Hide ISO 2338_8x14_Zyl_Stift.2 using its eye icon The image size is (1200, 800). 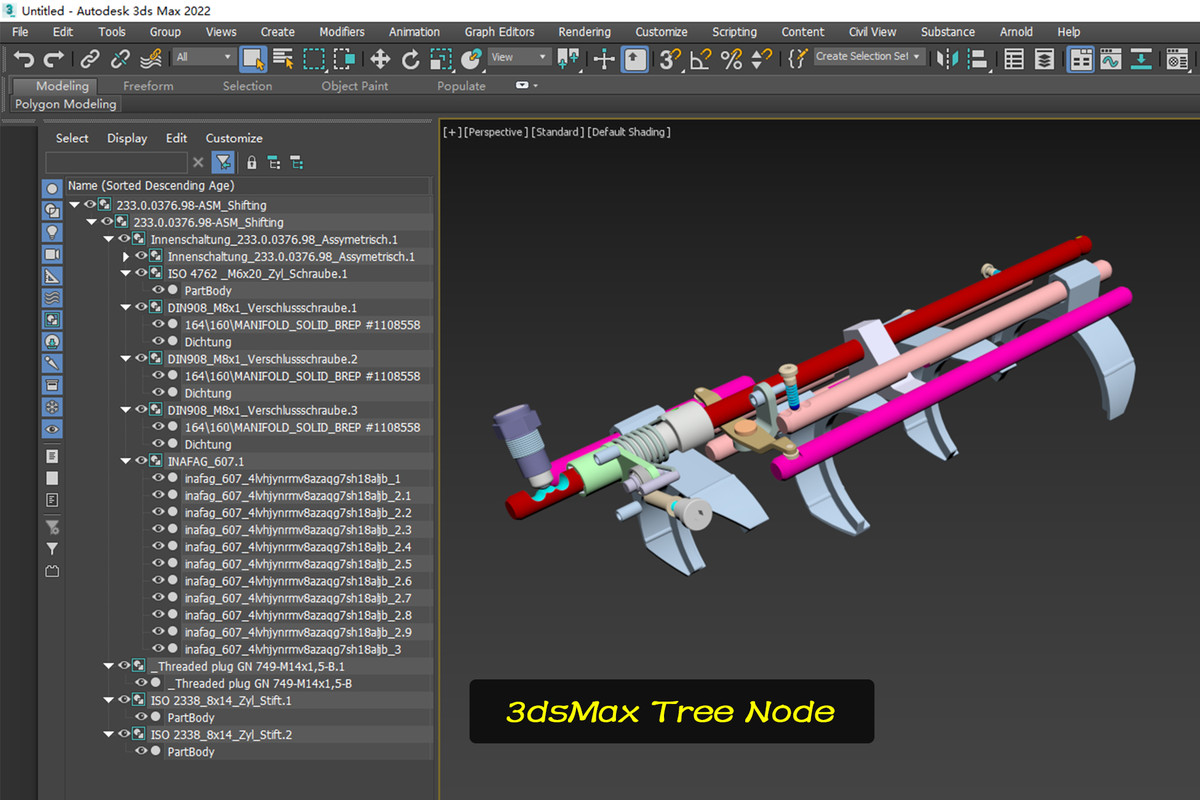pos(124,735)
